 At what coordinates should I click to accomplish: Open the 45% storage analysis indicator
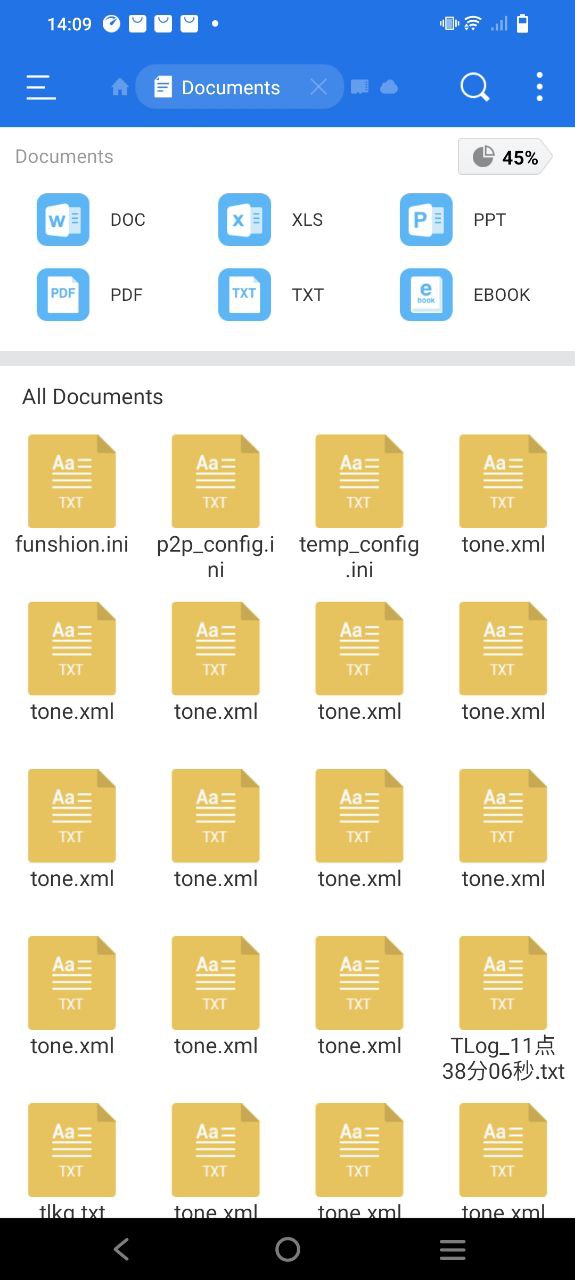pyautogui.click(x=505, y=157)
